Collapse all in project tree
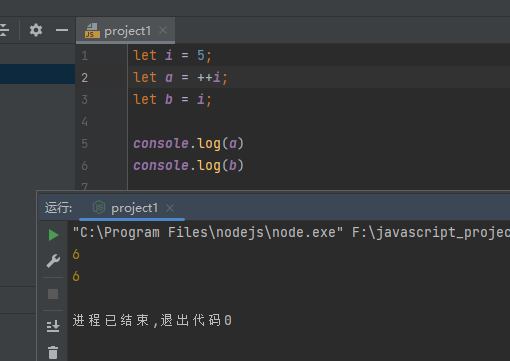The width and height of the screenshot is (510, 361). pos(4,30)
